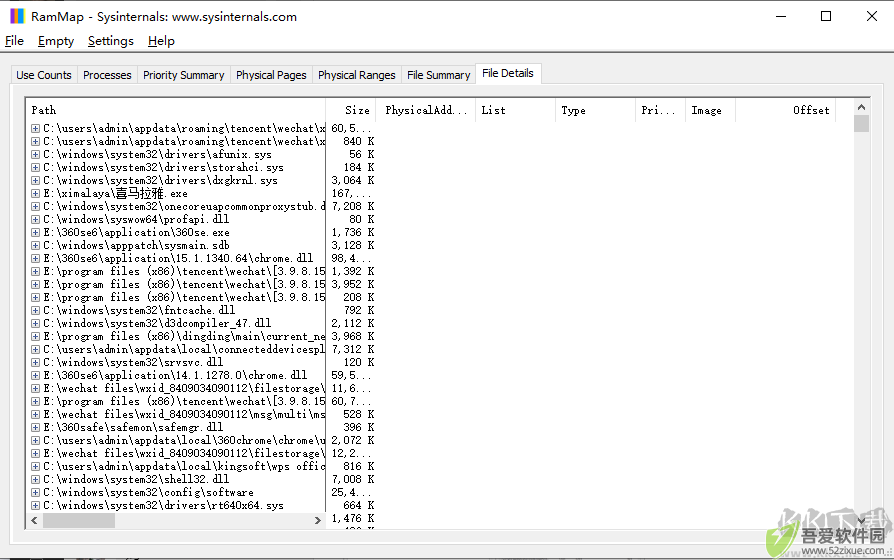Expand the dxgkrnl.sys row
The width and height of the screenshot is (894, 560).
[x=35, y=180]
